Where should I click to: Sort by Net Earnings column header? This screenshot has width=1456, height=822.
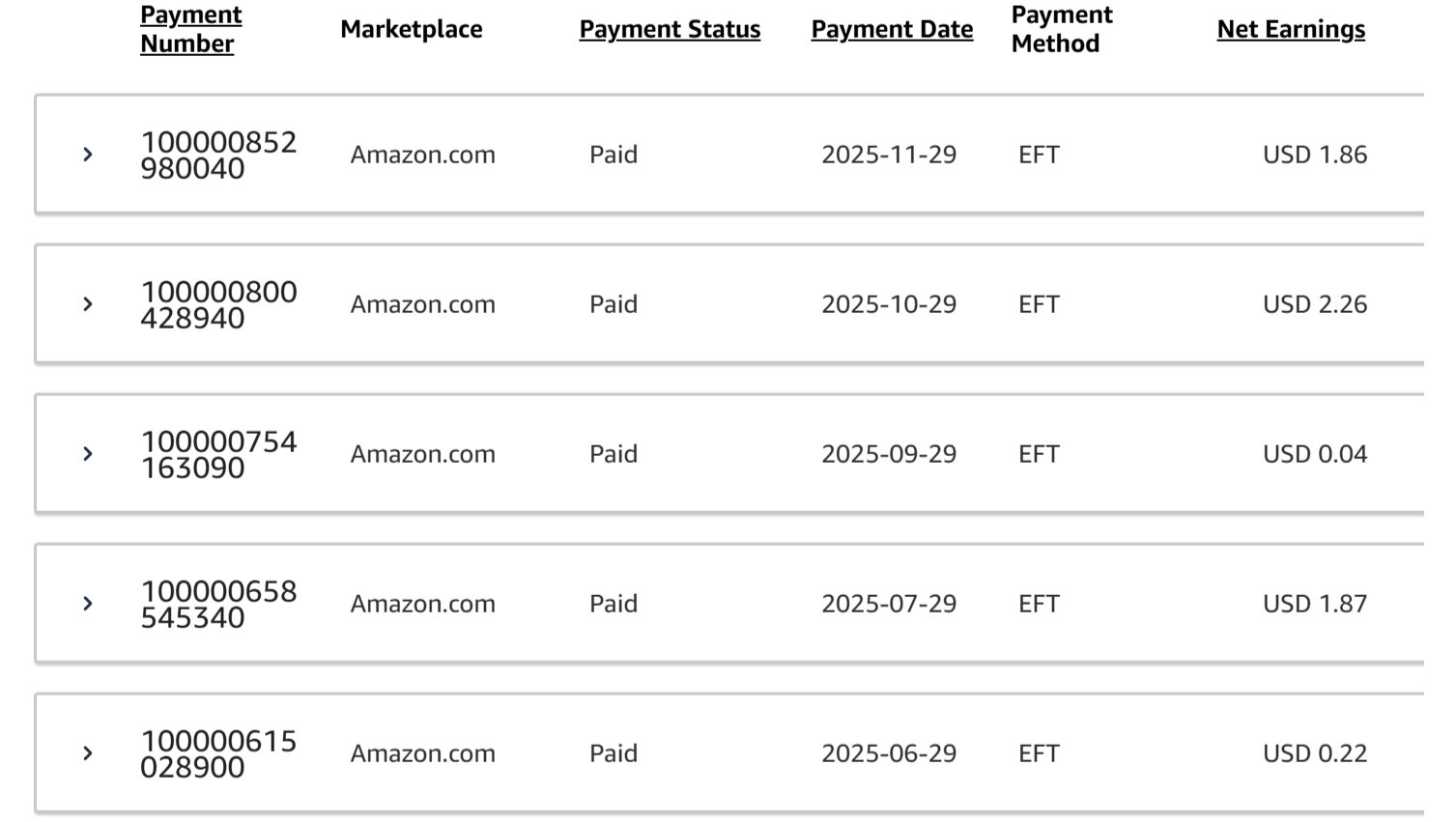tap(1291, 30)
